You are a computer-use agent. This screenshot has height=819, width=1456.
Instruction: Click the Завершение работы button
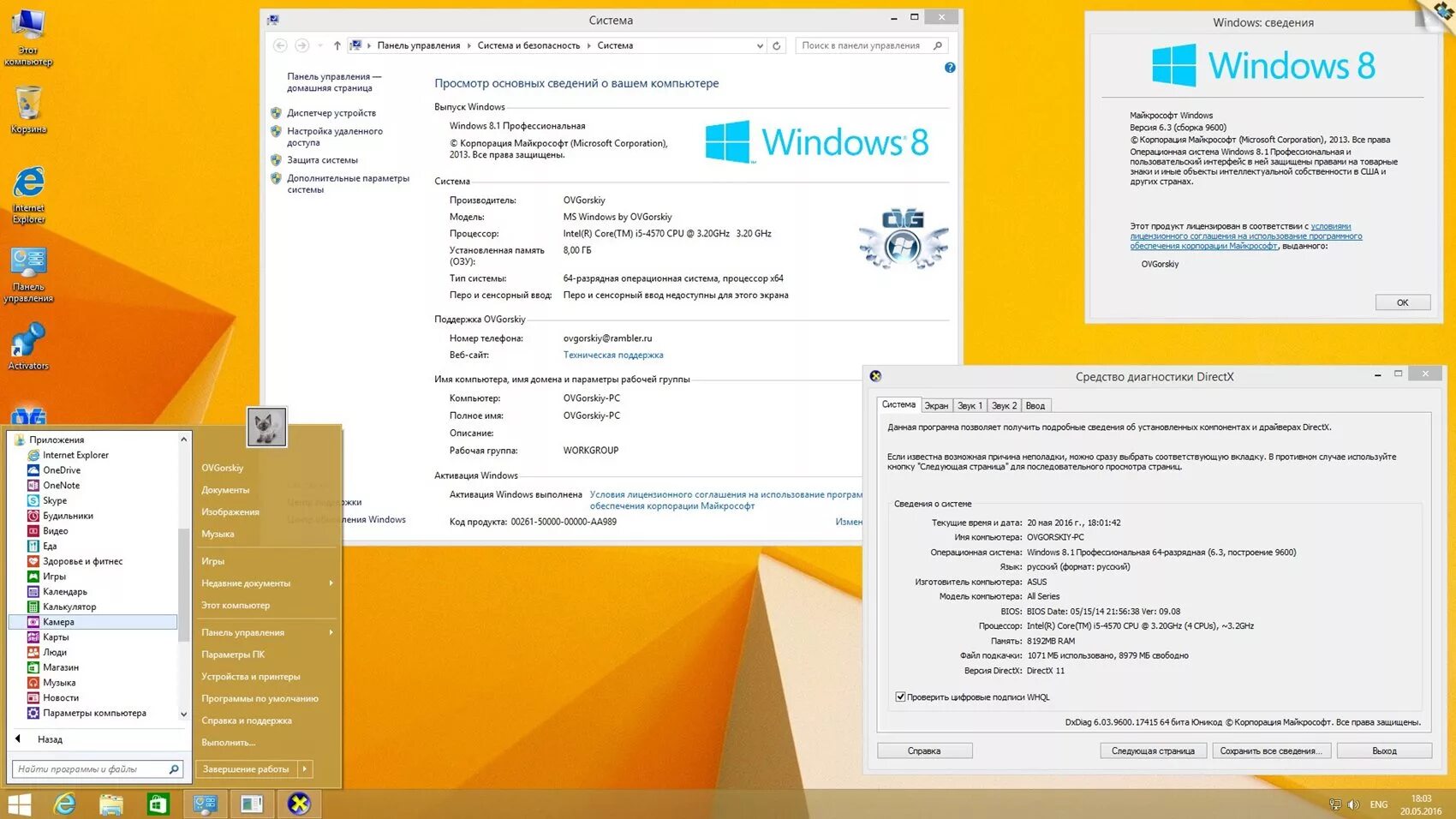(x=247, y=769)
